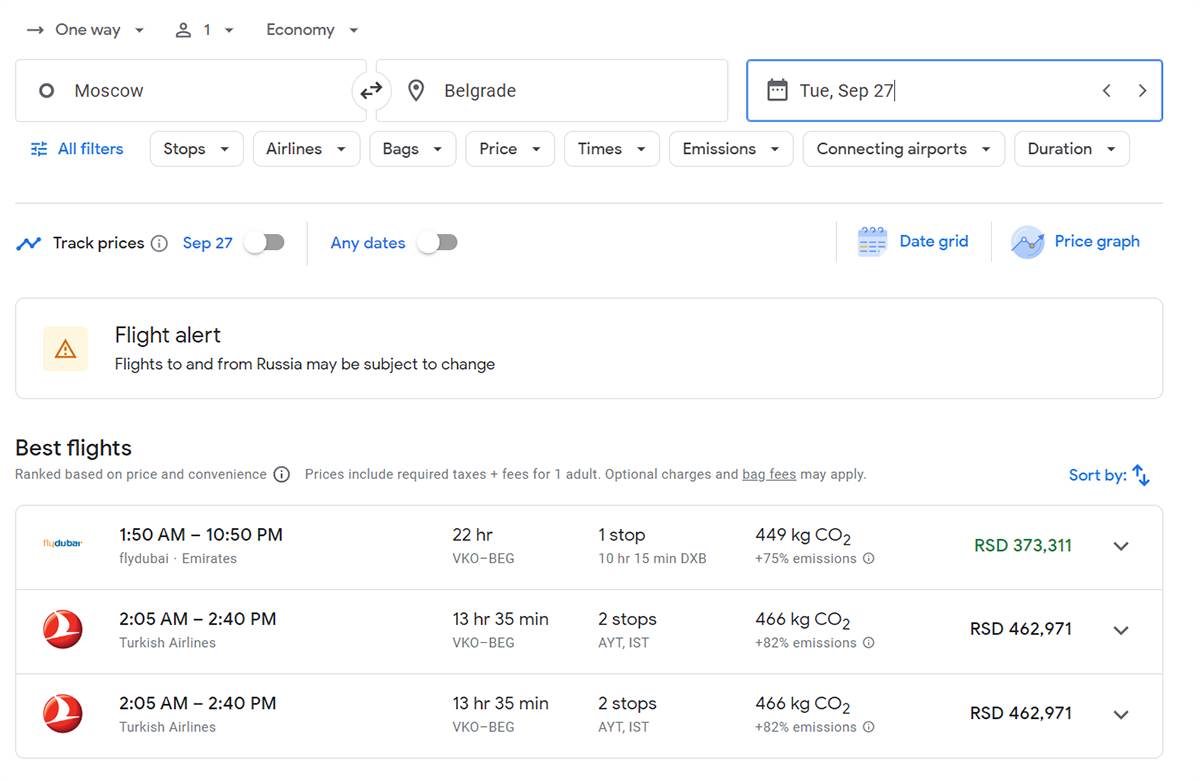Click info icon beside flydubai emissions

tap(868, 559)
